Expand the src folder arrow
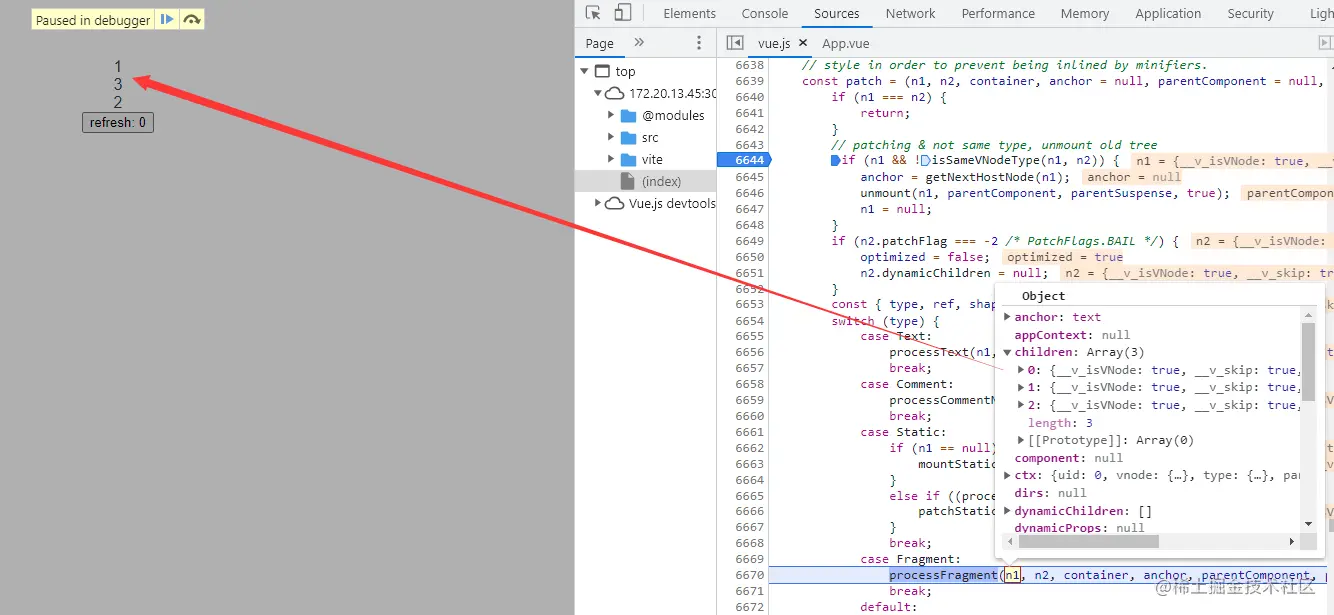Viewport: 1334px width, 615px height. [x=611, y=137]
